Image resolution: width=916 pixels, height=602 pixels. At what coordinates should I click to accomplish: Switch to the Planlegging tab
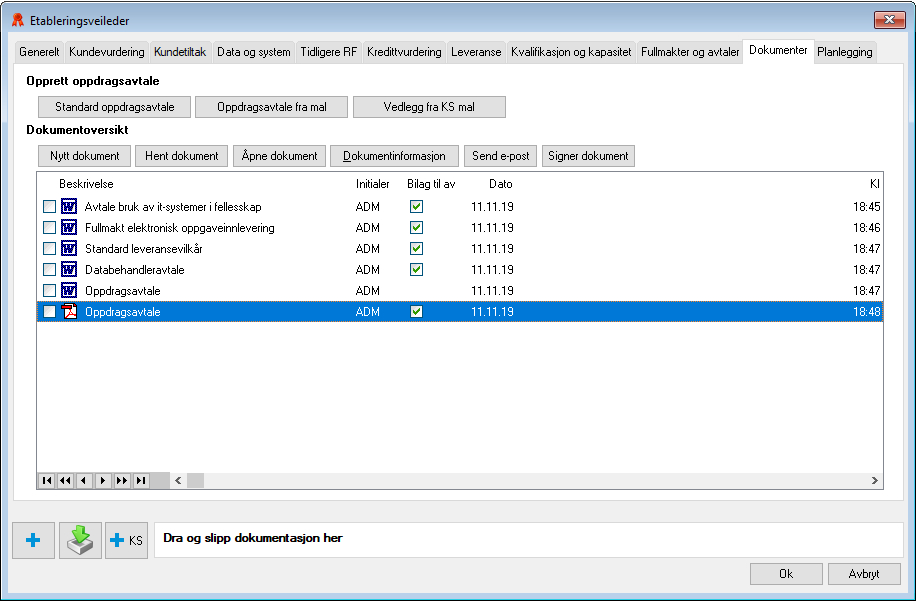click(845, 52)
